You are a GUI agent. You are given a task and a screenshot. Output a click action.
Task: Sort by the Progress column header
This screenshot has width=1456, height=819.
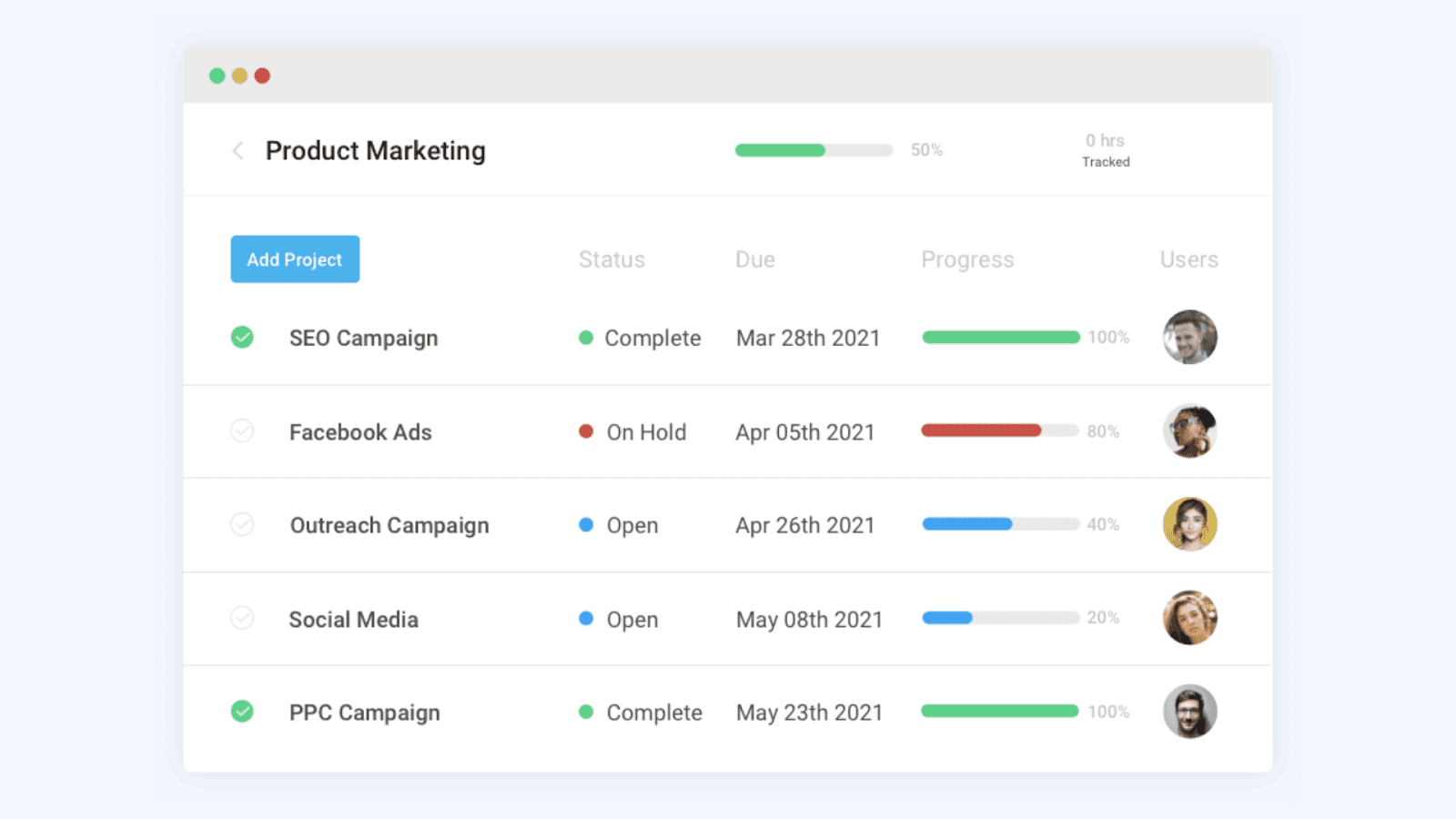[x=967, y=260]
